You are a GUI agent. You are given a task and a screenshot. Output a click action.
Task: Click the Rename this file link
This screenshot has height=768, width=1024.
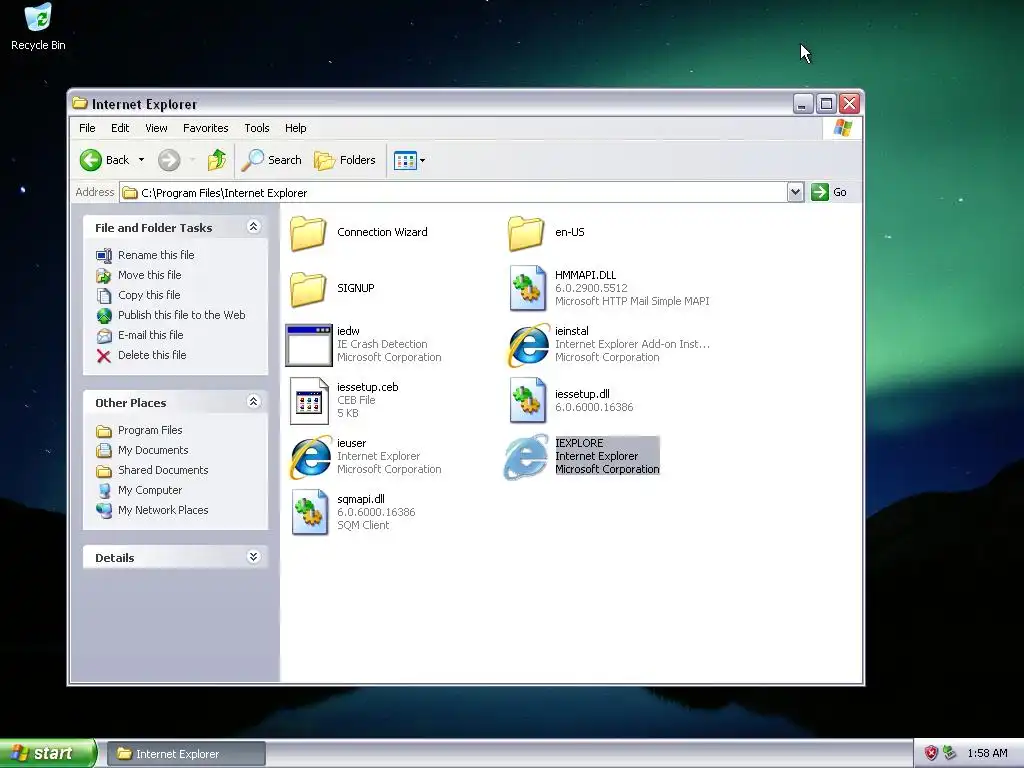(x=156, y=255)
